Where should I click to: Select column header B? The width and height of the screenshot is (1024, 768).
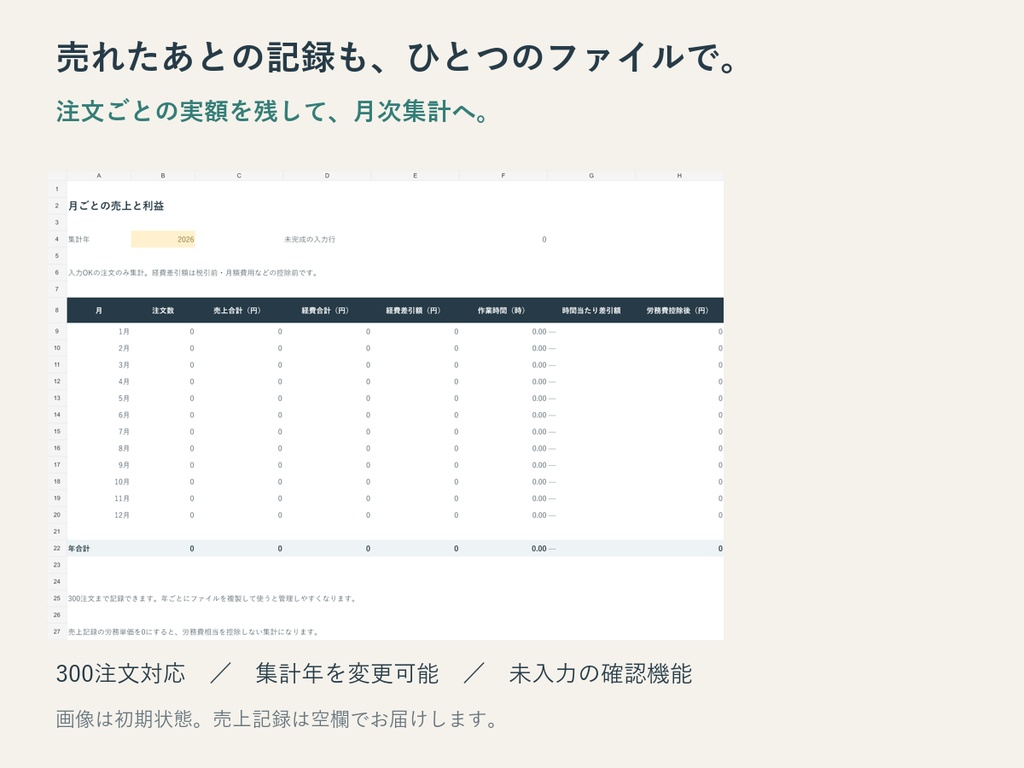(163, 176)
